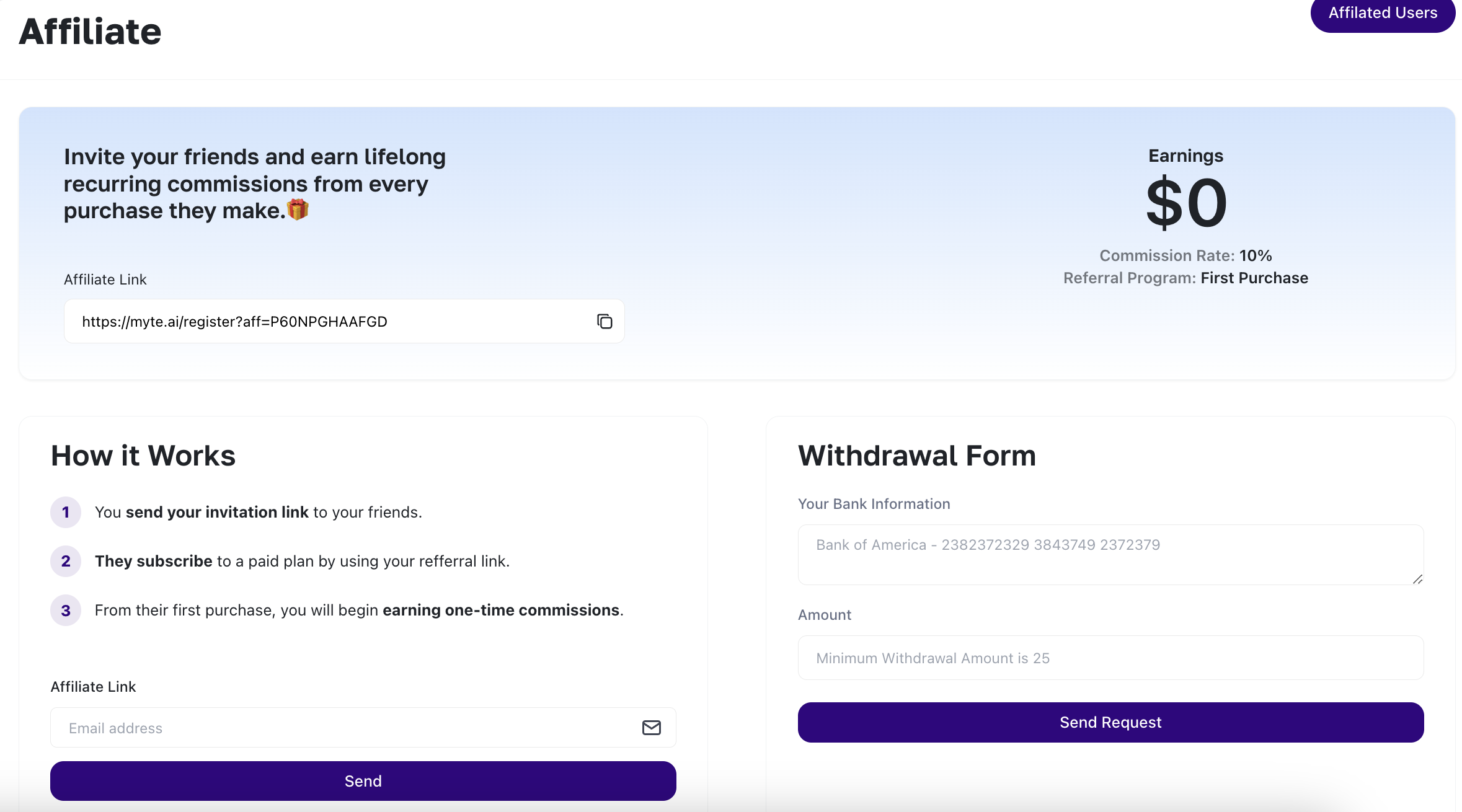Viewport: 1462px width, 812px height.
Task: Click the Commission Rate 10% text
Action: [x=1185, y=255]
